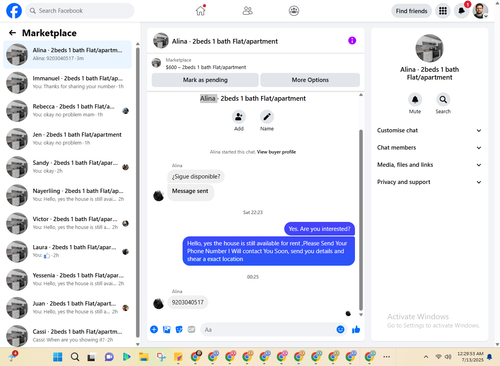Image resolution: width=500 pixels, height=366 pixels.
Task: Click the large listing photo in the info panel
Action: (429, 48)
